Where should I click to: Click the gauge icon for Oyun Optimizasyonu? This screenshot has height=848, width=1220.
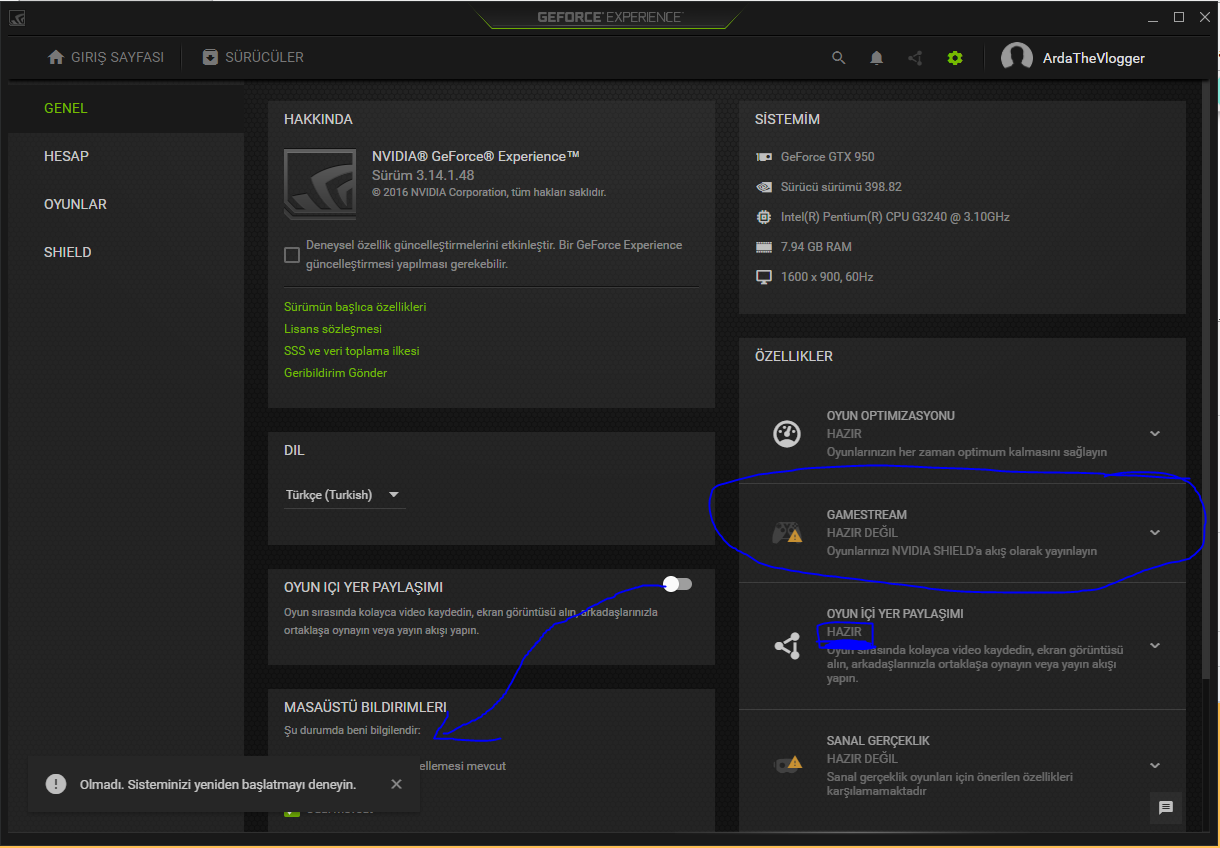coord(787,434)
